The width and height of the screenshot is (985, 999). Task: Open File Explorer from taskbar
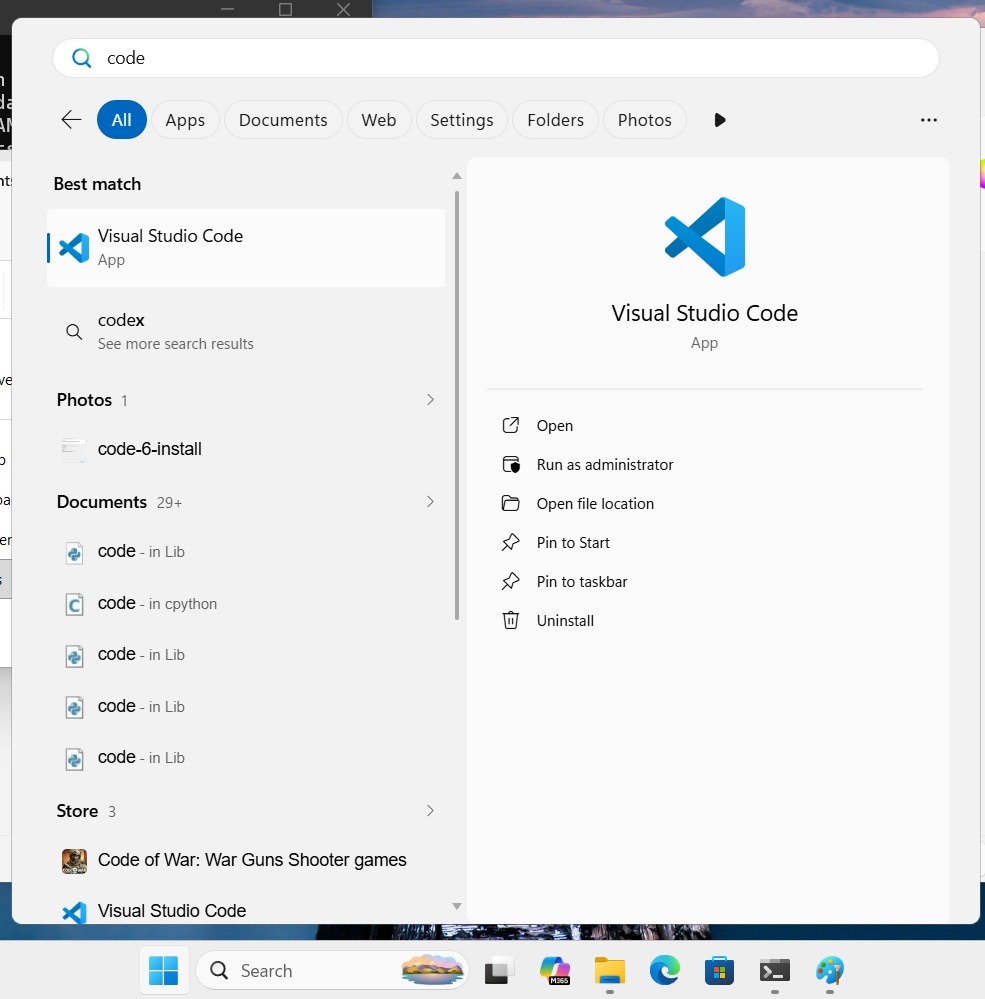click(610, 970)
